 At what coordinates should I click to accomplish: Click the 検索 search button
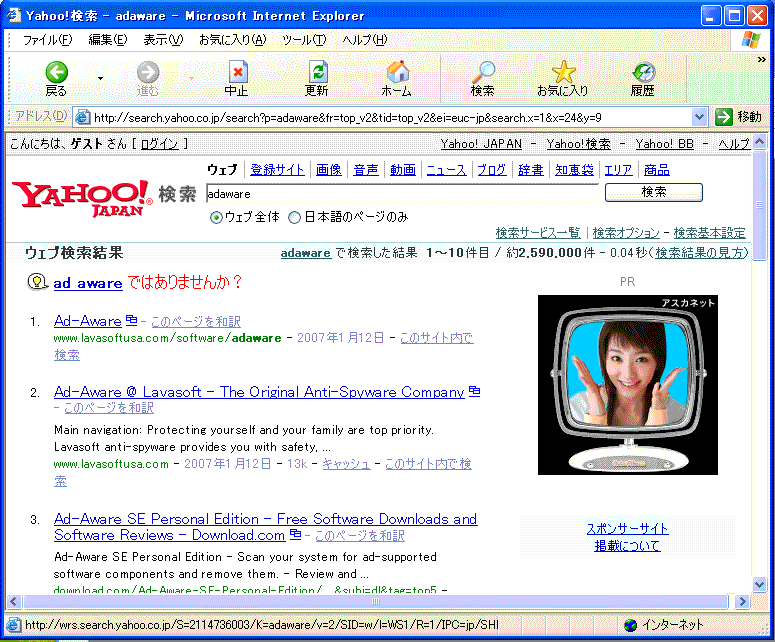653,192
